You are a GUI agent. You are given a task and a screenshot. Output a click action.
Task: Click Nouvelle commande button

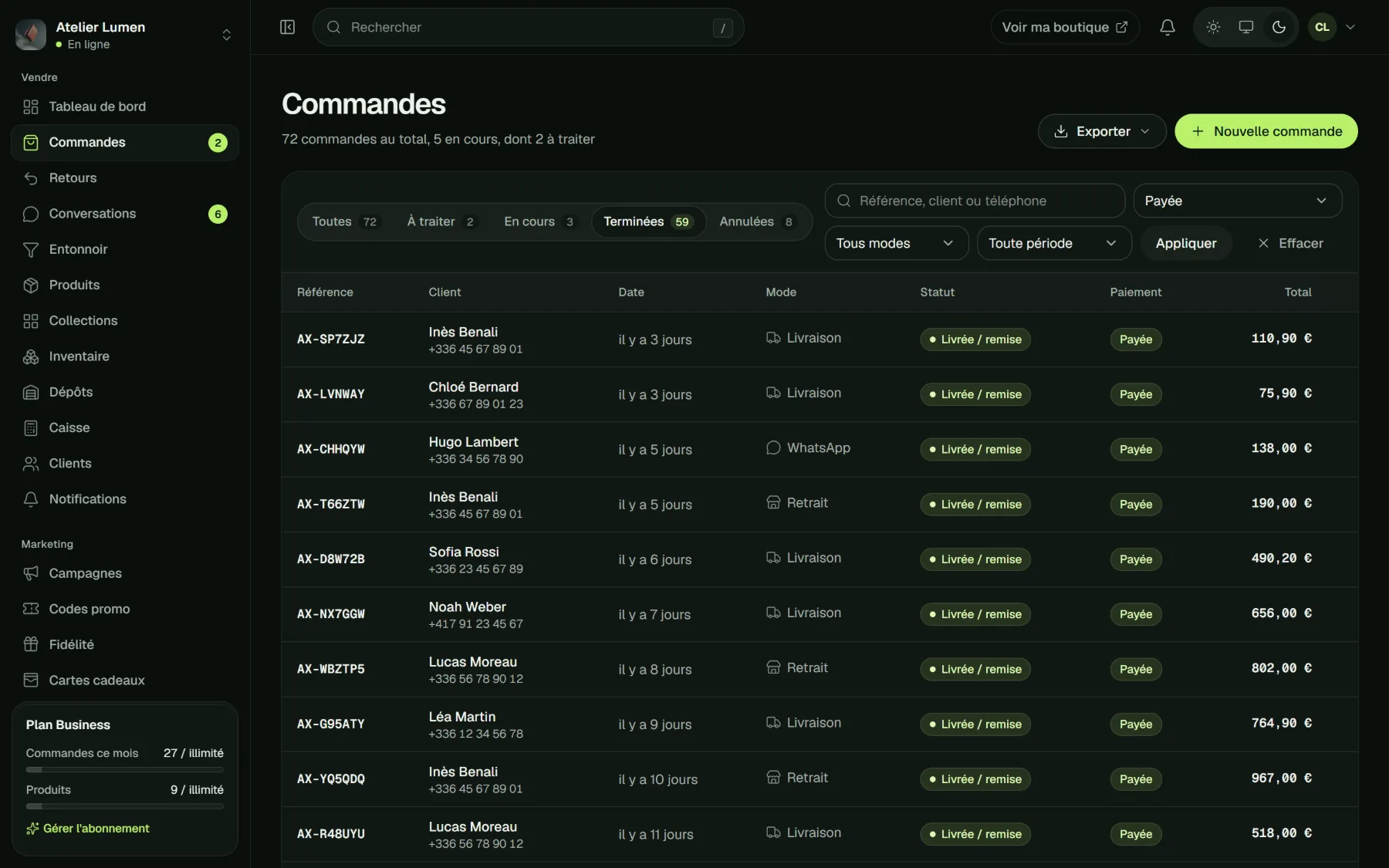coord(1266,131)
